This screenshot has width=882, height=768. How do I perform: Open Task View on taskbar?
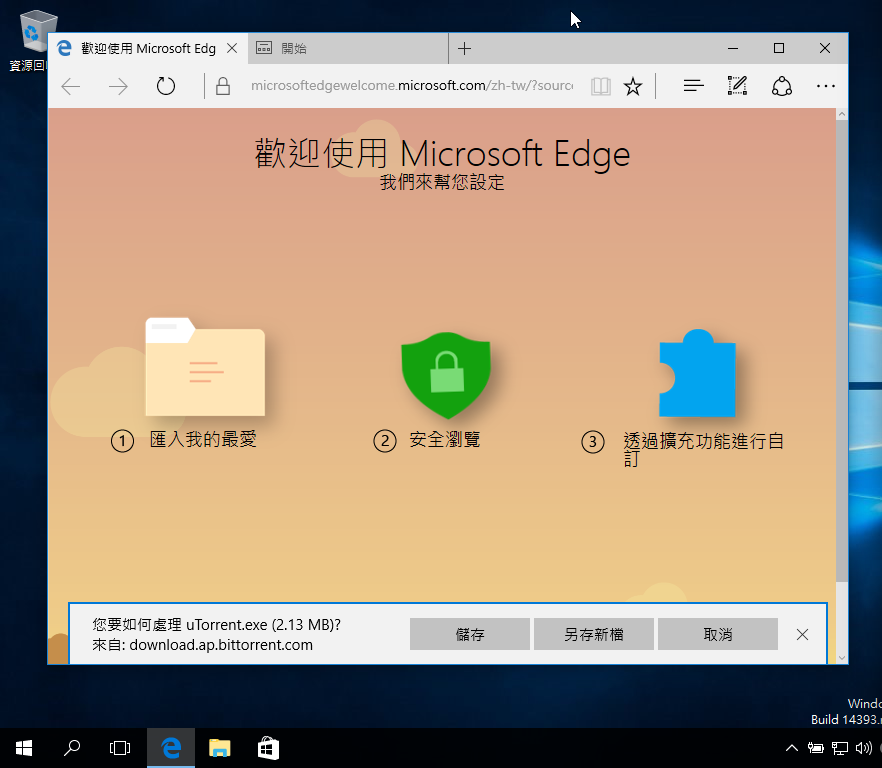point(120,748)
